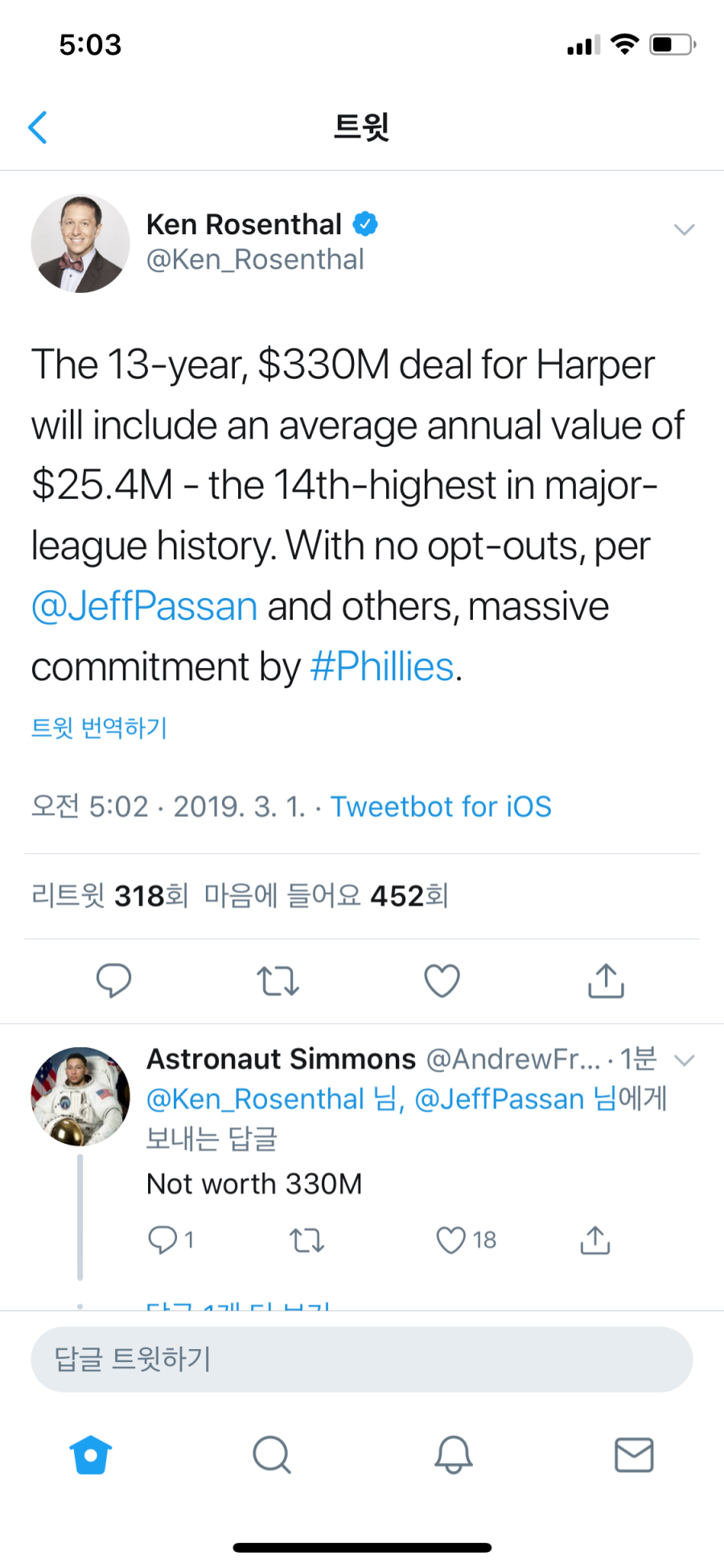Share the Astronaut Simmons reply
The image size is (724, 1568).
(595, 1240)
